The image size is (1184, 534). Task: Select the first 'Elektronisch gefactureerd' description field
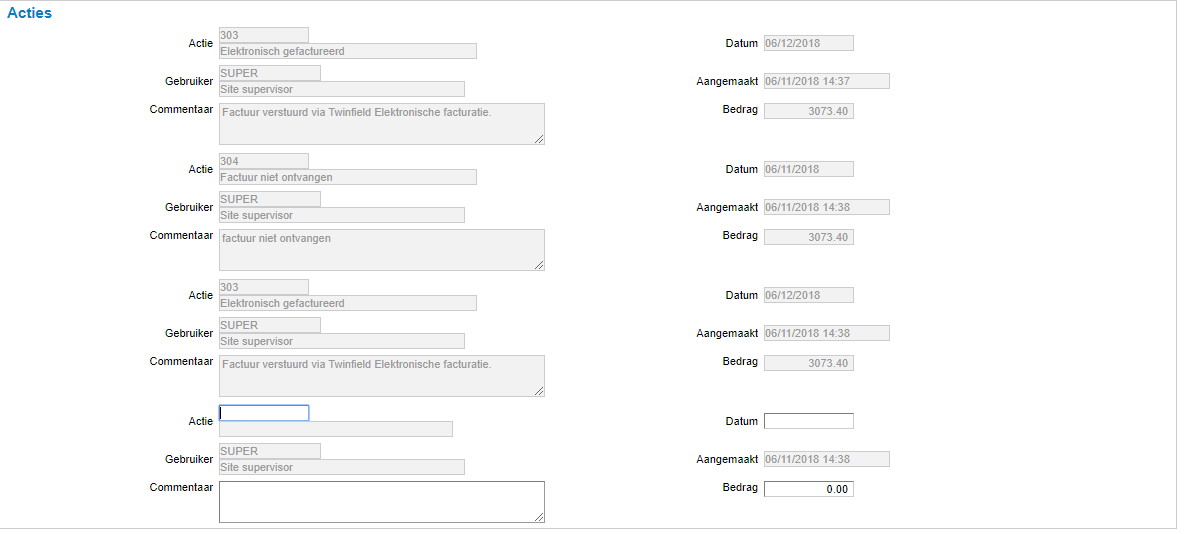(347, 51)
